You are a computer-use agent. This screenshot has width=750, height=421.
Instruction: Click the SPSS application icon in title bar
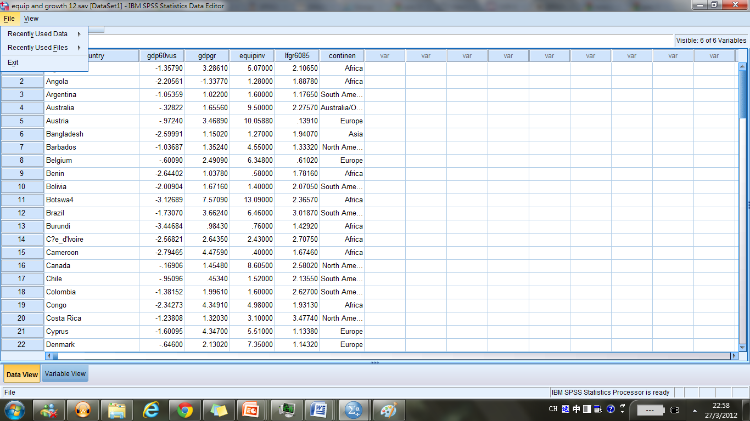6,5
